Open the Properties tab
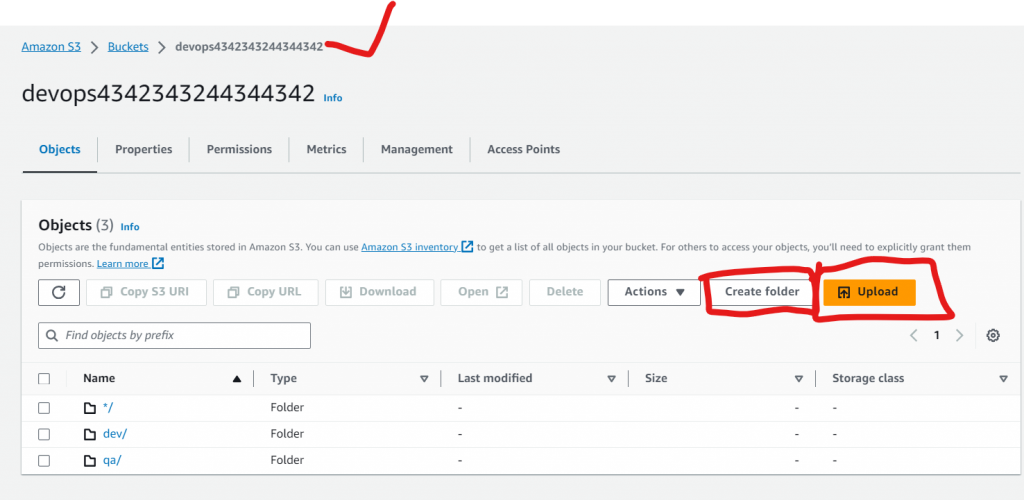 click(143, 149)
